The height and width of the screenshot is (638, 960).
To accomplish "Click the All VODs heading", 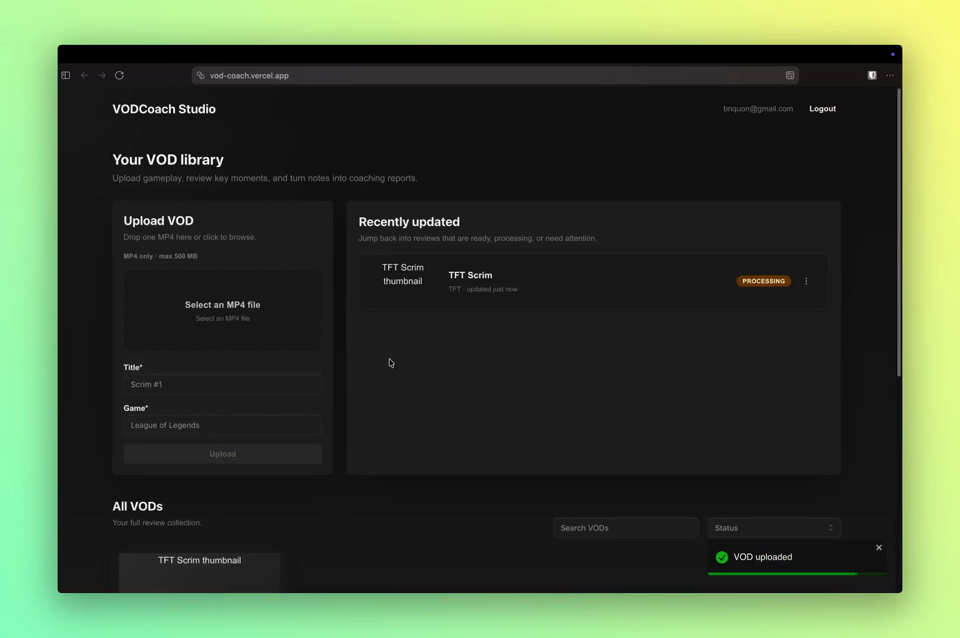I will pos(137,506).
